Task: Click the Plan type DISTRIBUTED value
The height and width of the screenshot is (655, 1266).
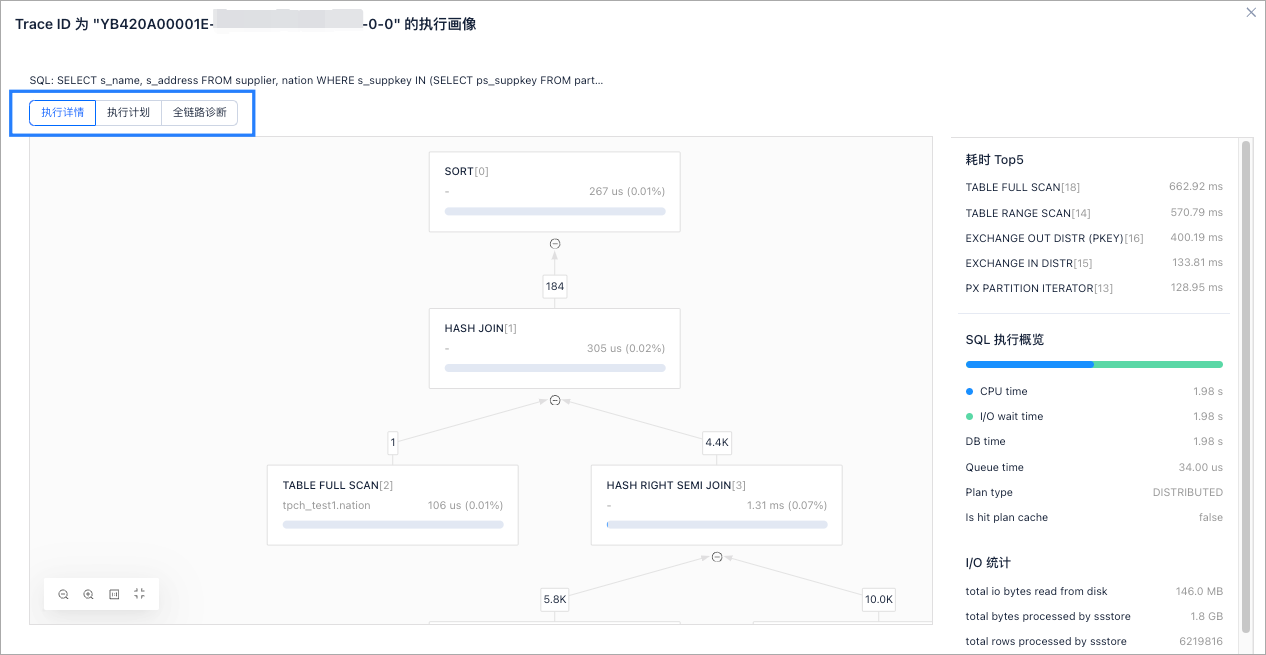Action: pyautogui.click(x=1187, y=492)
